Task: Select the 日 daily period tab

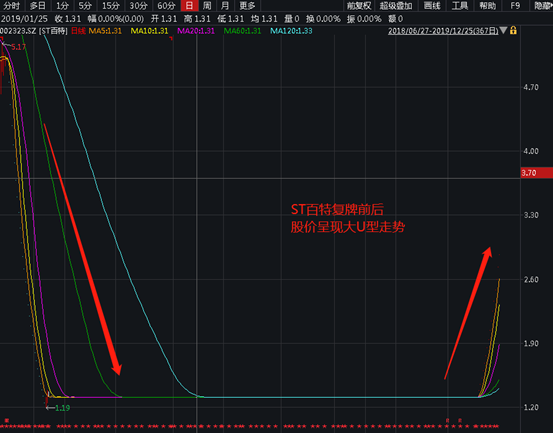Action: (x=189, y=6)
